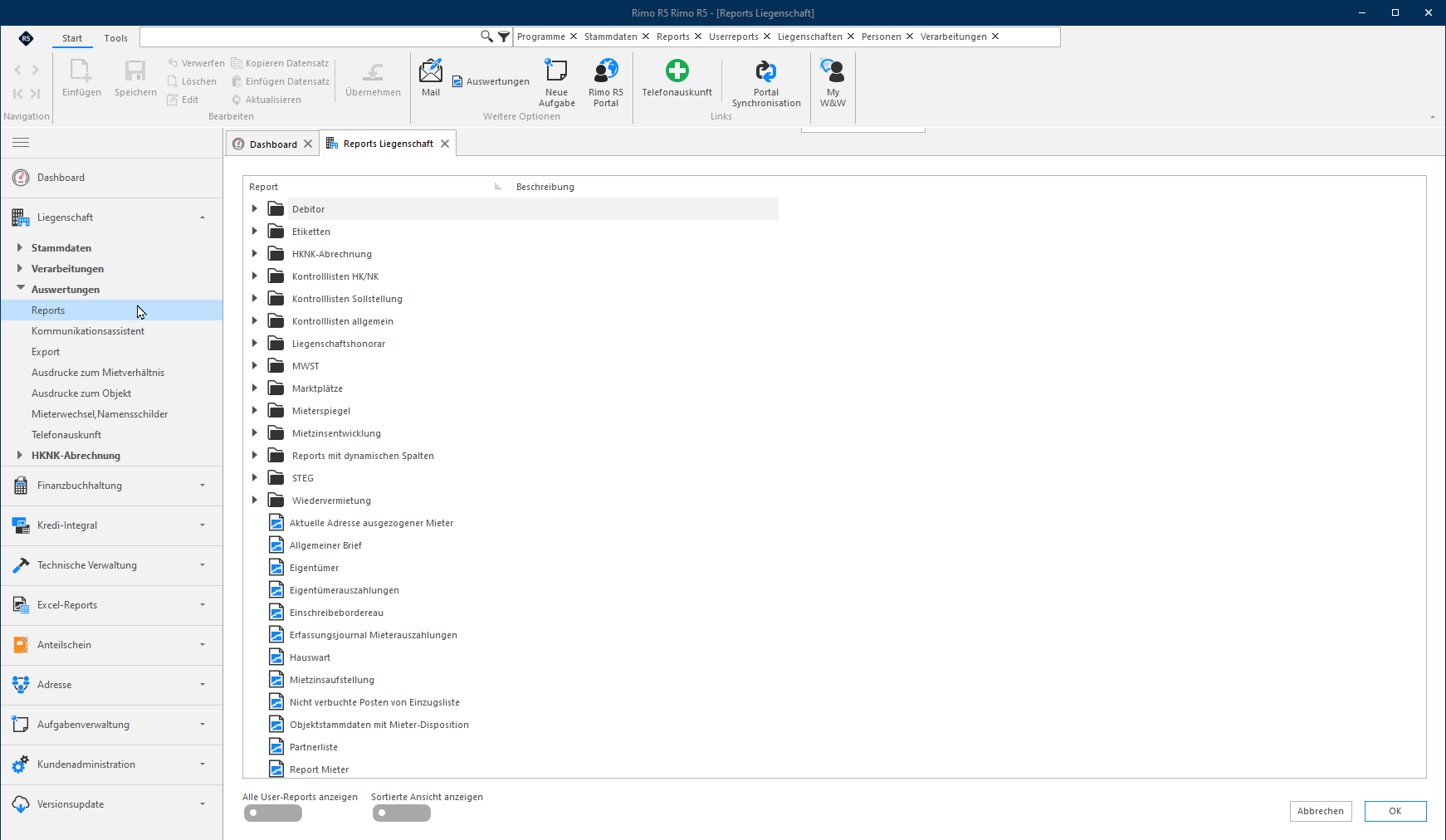Open Kommunikationsassistent in sidebar
Screen dimensions: 1446x840
88,331
